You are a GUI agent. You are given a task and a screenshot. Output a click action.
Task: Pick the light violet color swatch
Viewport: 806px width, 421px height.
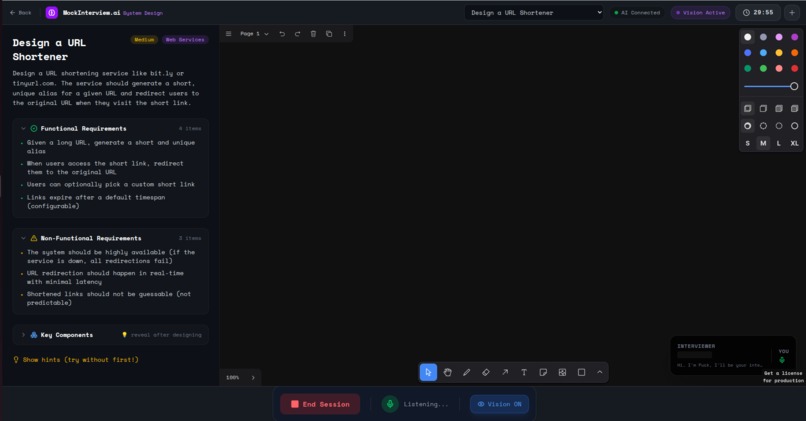(779, 37)
